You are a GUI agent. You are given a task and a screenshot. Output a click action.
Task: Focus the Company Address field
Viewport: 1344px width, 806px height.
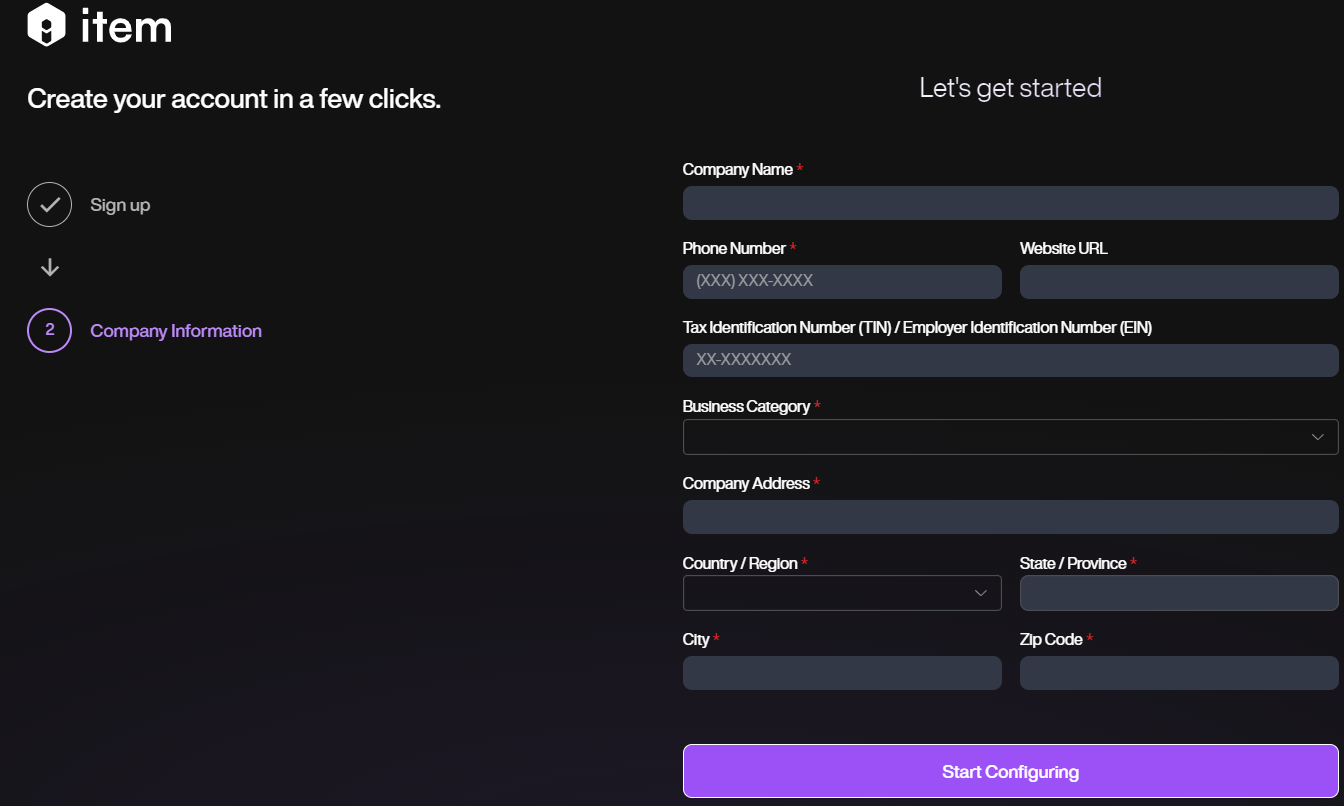pyautogui.click(x=1010, y=517)
